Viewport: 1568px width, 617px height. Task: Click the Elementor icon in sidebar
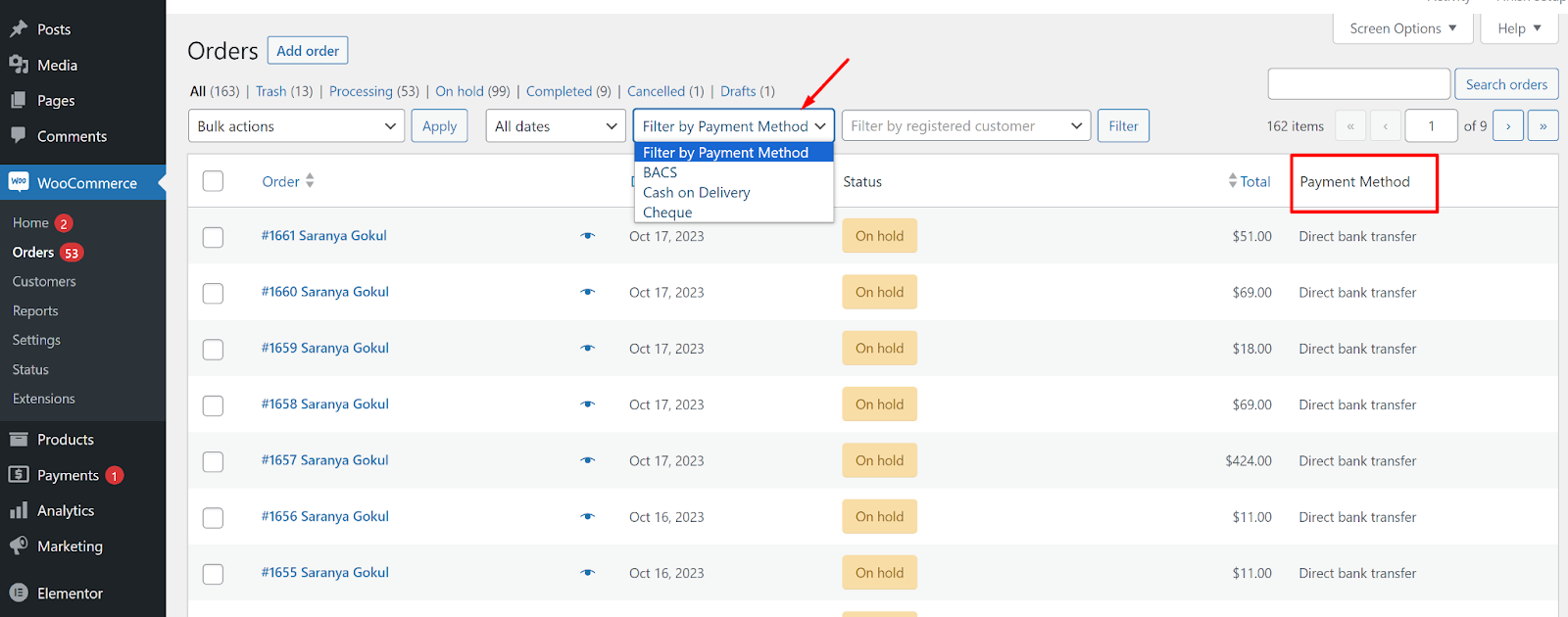(x=19, y=593)
